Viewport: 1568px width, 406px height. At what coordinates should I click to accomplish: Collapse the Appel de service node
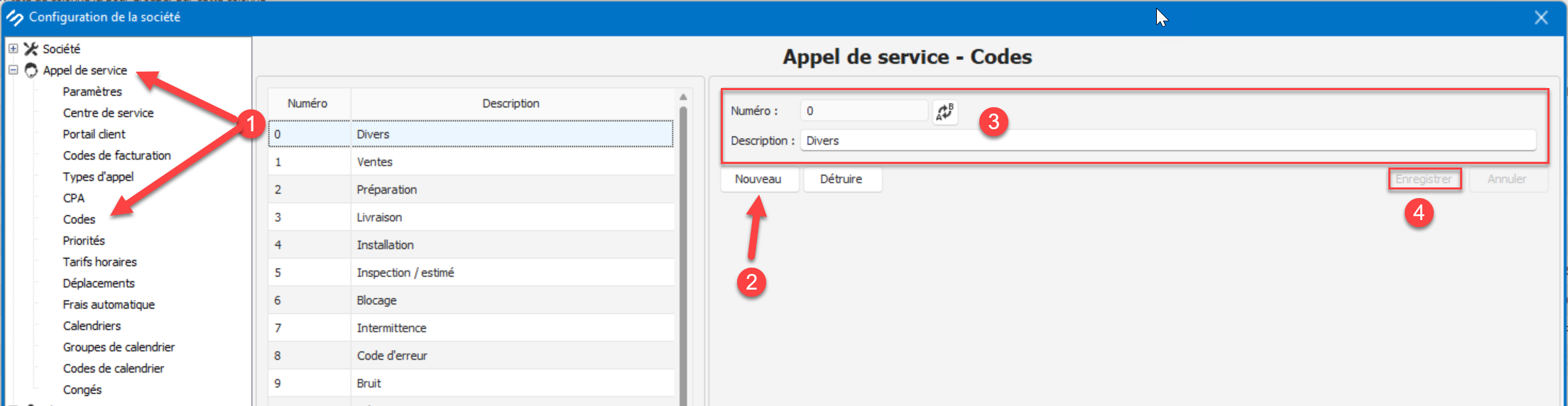click(13, 70)
